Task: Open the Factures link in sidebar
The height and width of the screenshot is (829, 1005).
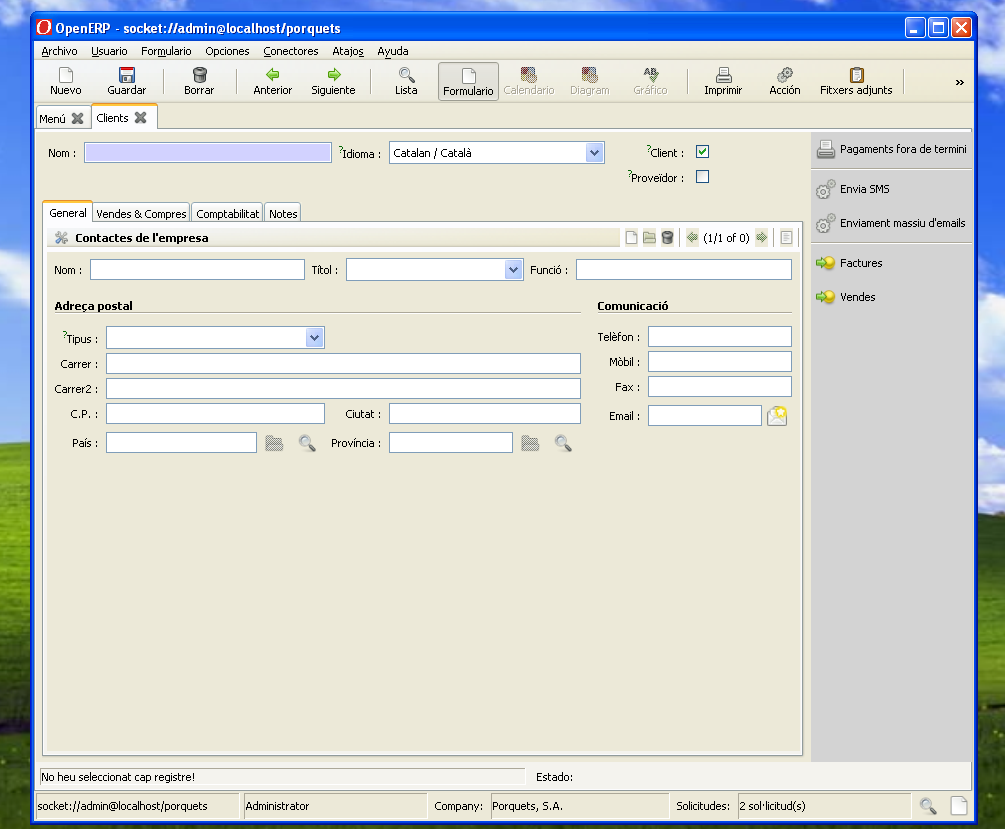Action: pyautogui.click(x=861, y=263)
